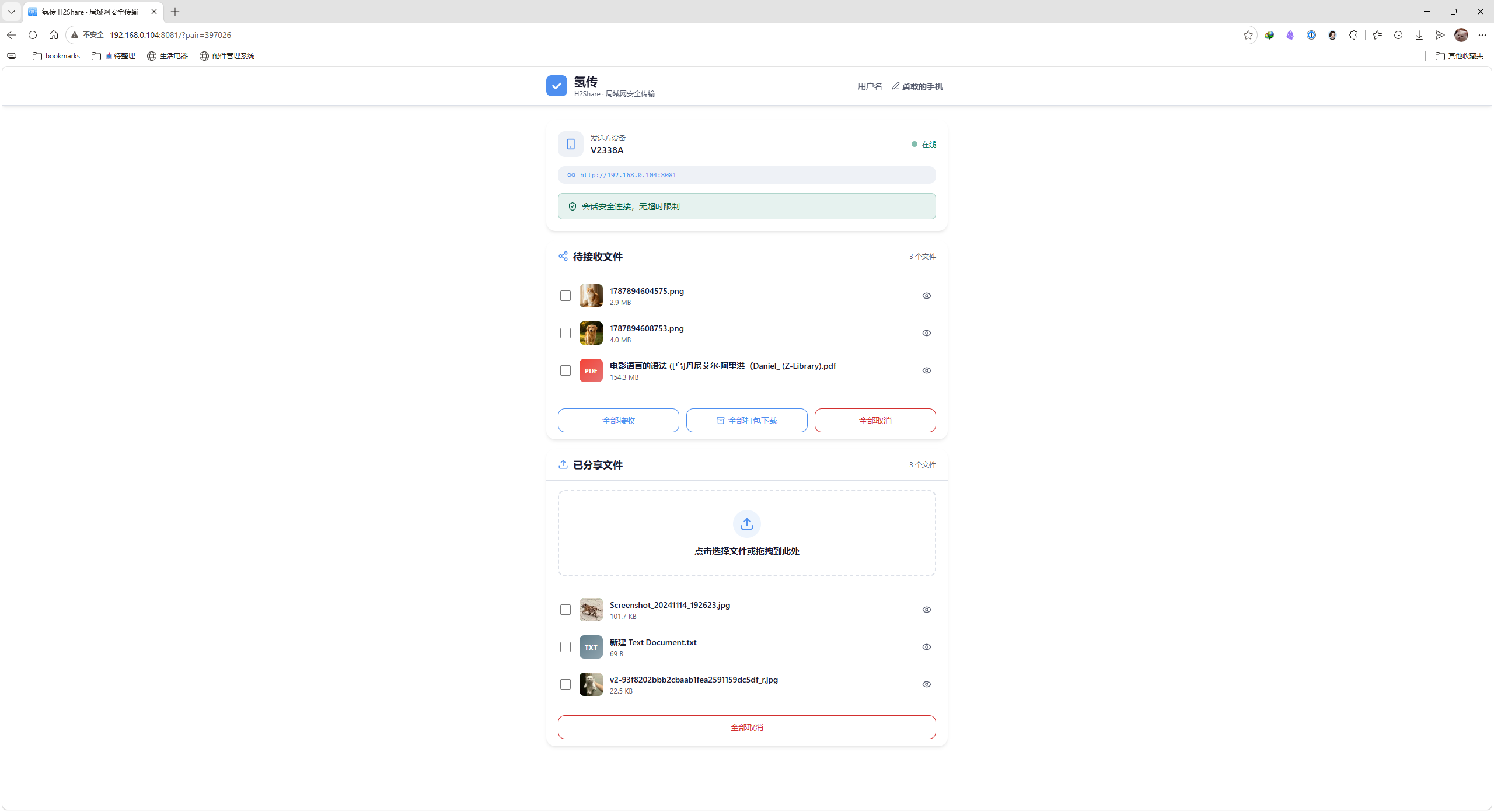Image resolution: width=1494 pixels, height=812 pixels.
Task: Click the eye icon for 新建 Text Document.txt
Action: [x=926, y=647]
